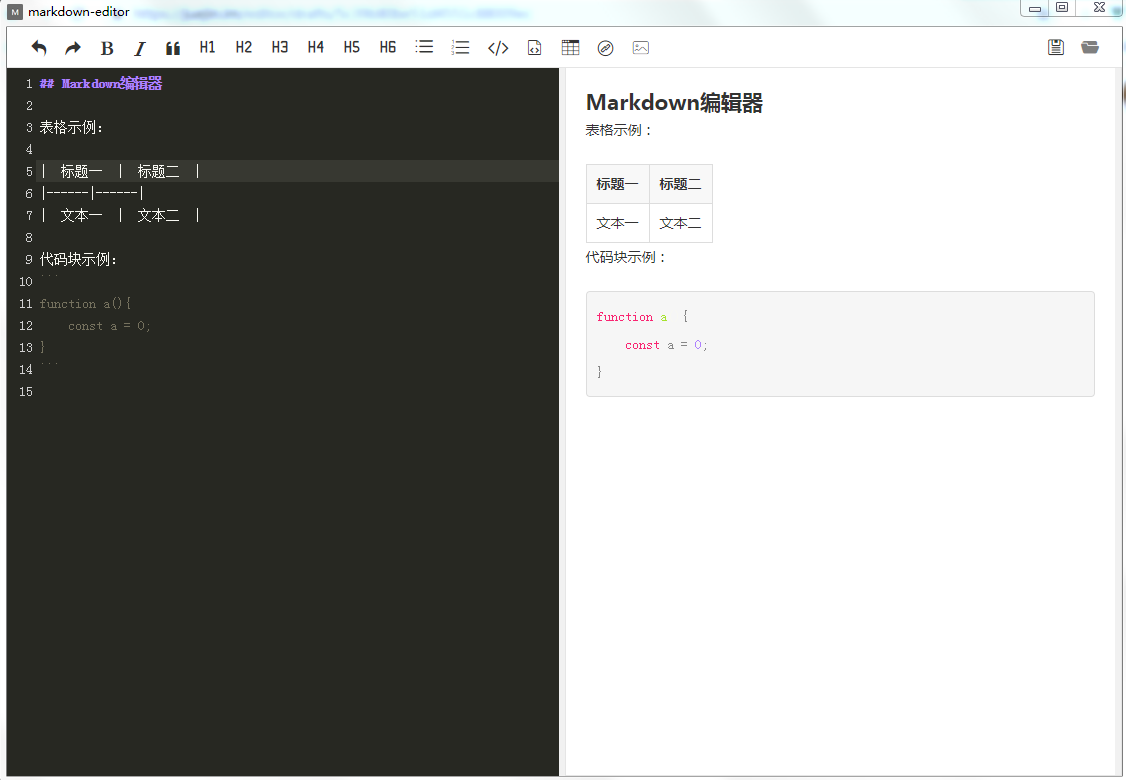Image resolution: width=1126 pixels, height=780 pixels.
Task: Click the table separator line with dashes
Action: pyautogui.click(x=92, y=193)
